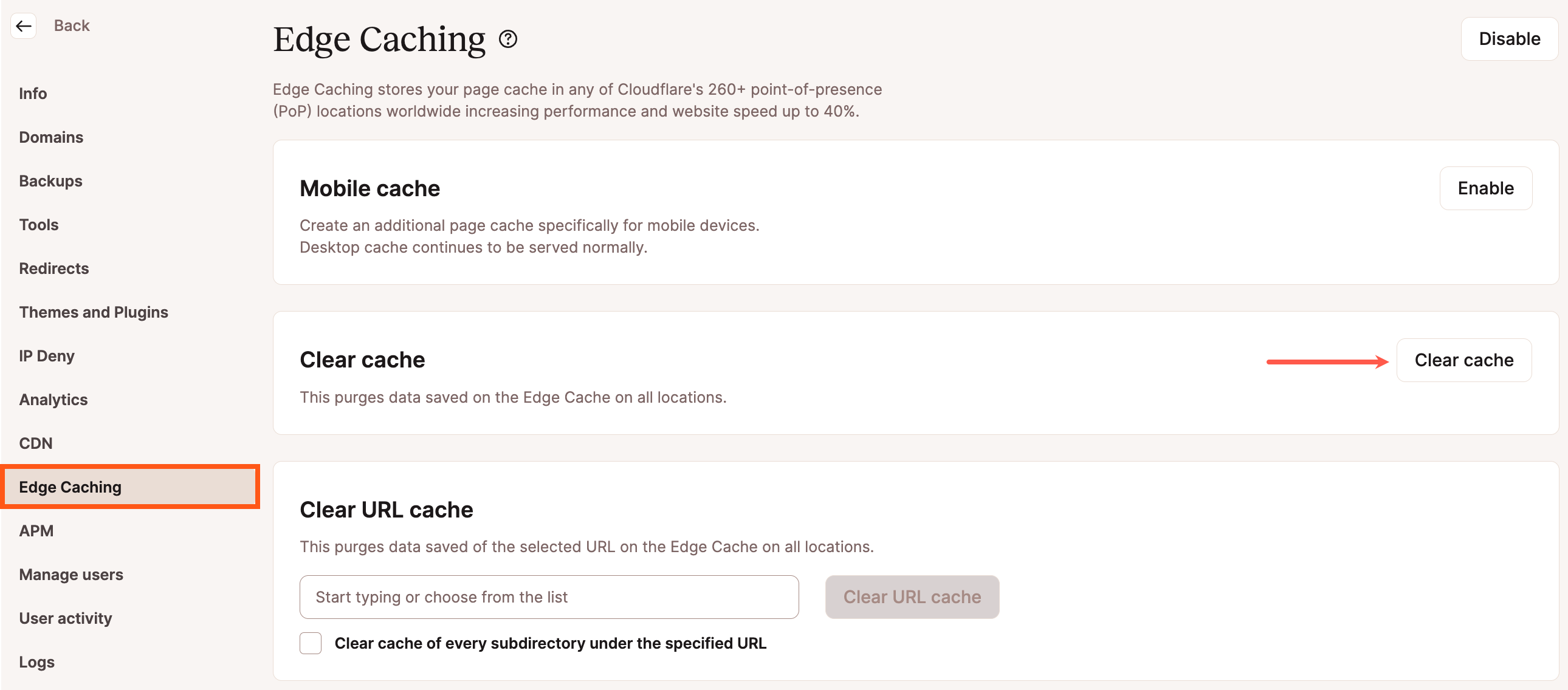Open Themes and Plugins

pos(94,312)
